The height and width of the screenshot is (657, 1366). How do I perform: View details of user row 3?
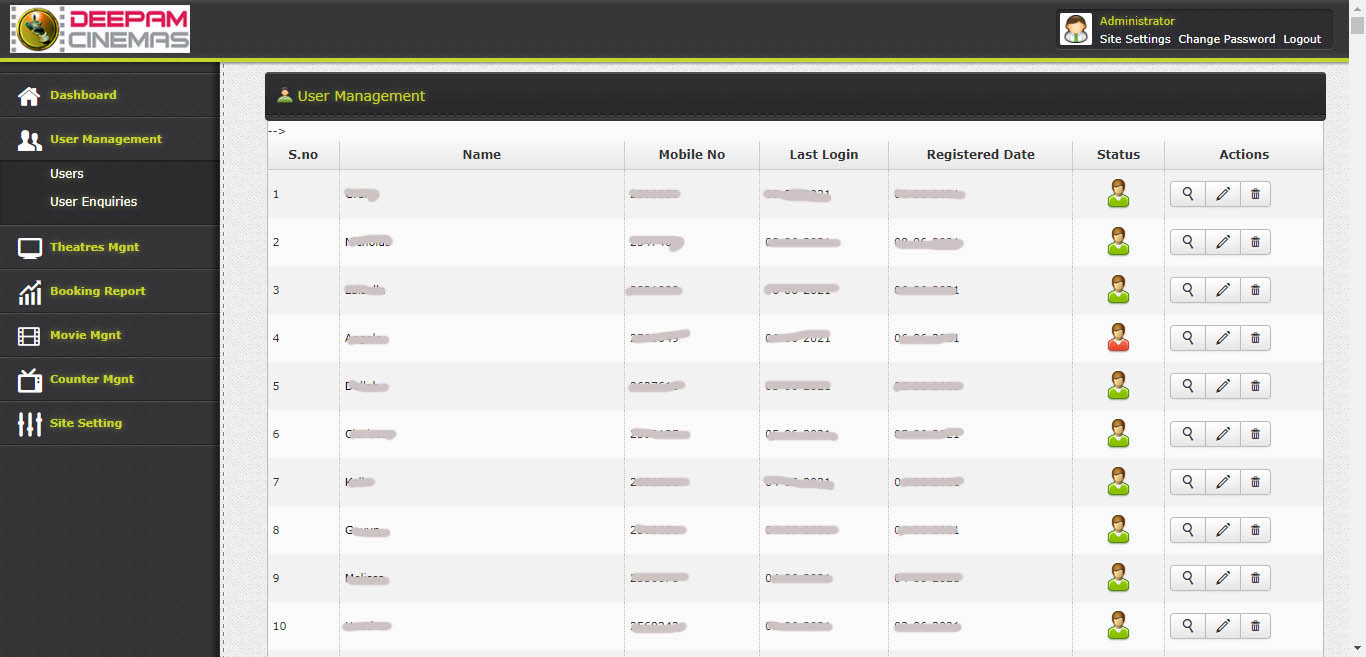click(x=1188, y=290)
